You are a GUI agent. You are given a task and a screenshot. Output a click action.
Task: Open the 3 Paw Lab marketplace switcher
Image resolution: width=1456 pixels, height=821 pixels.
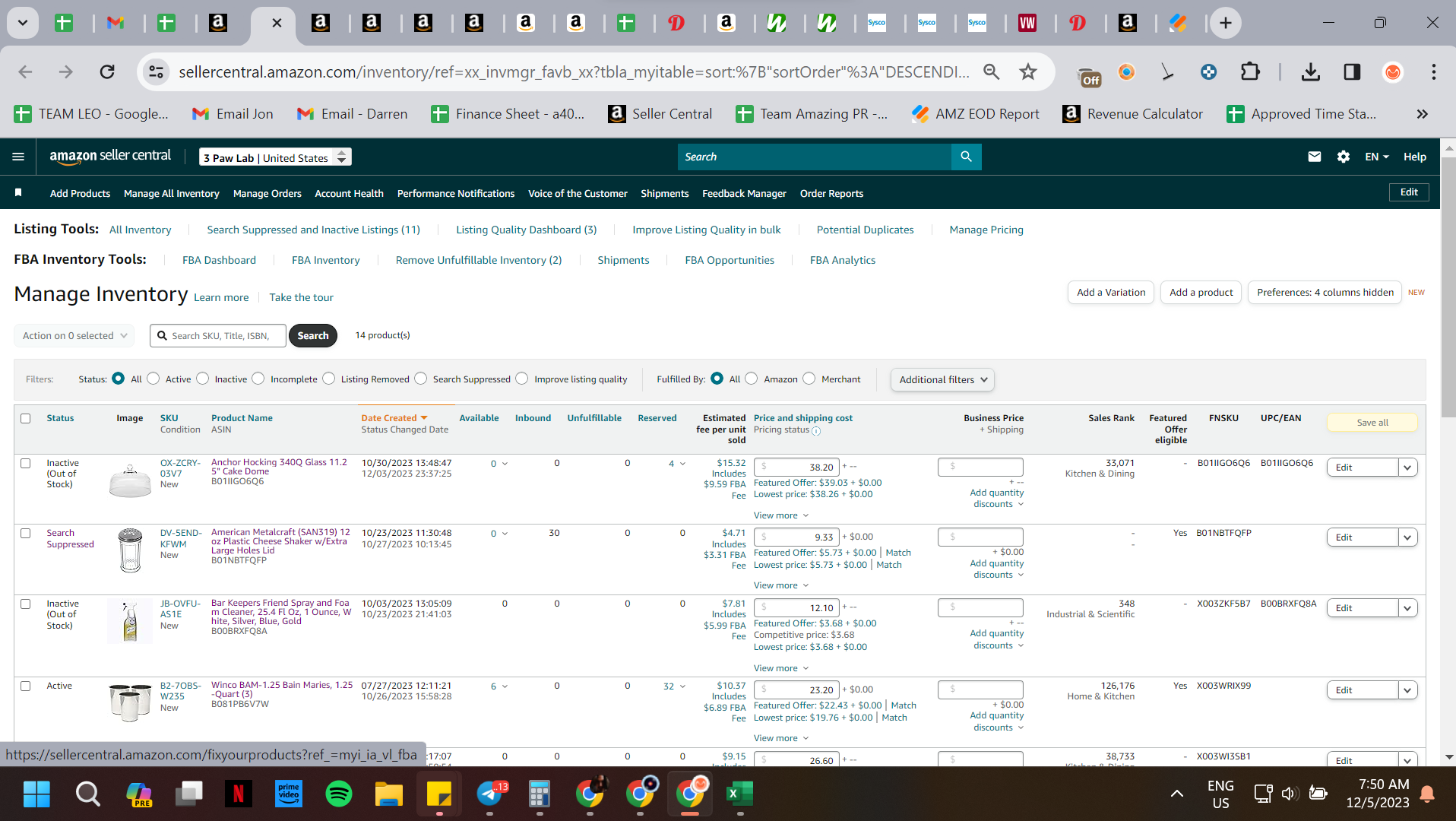coord(275,157)
